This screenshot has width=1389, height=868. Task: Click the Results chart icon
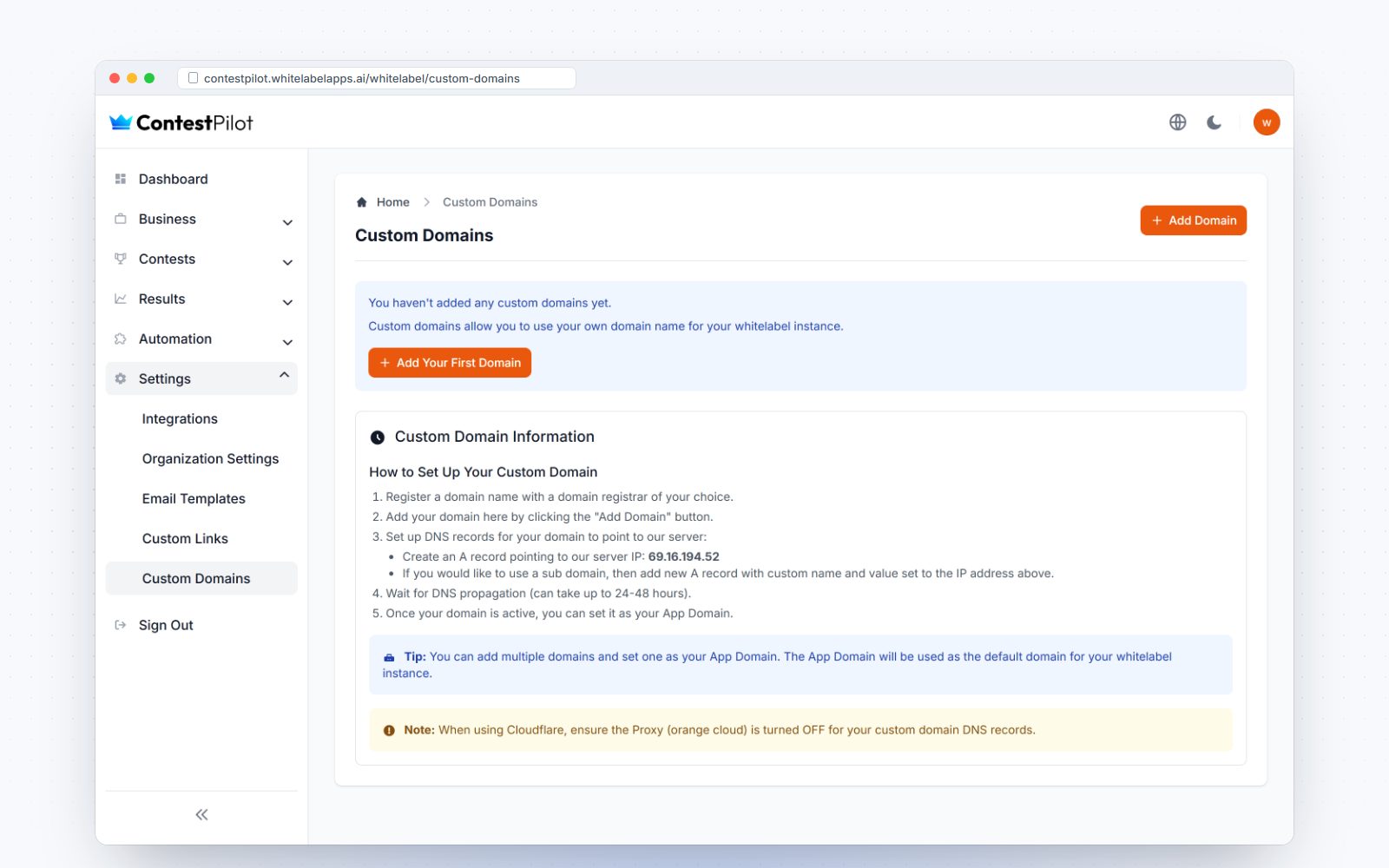tap(121, 299)
